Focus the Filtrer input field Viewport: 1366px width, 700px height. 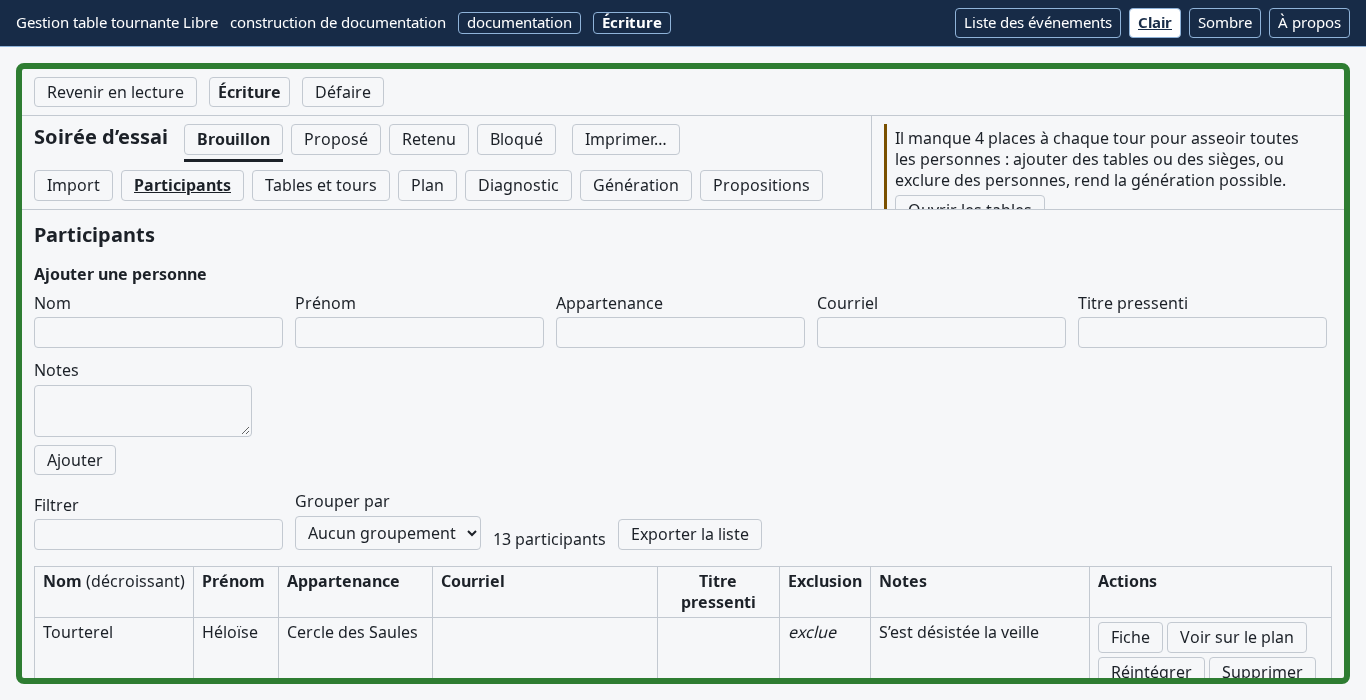tap(158, 535)
